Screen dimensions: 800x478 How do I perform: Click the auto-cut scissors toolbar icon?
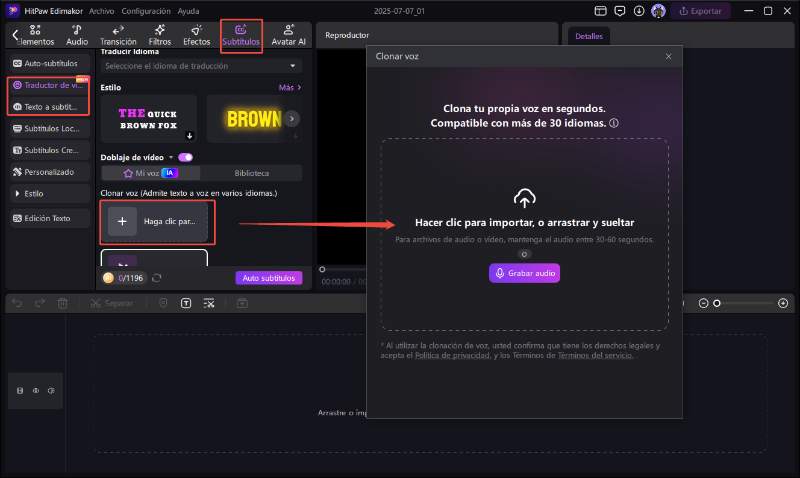(209, 304)
